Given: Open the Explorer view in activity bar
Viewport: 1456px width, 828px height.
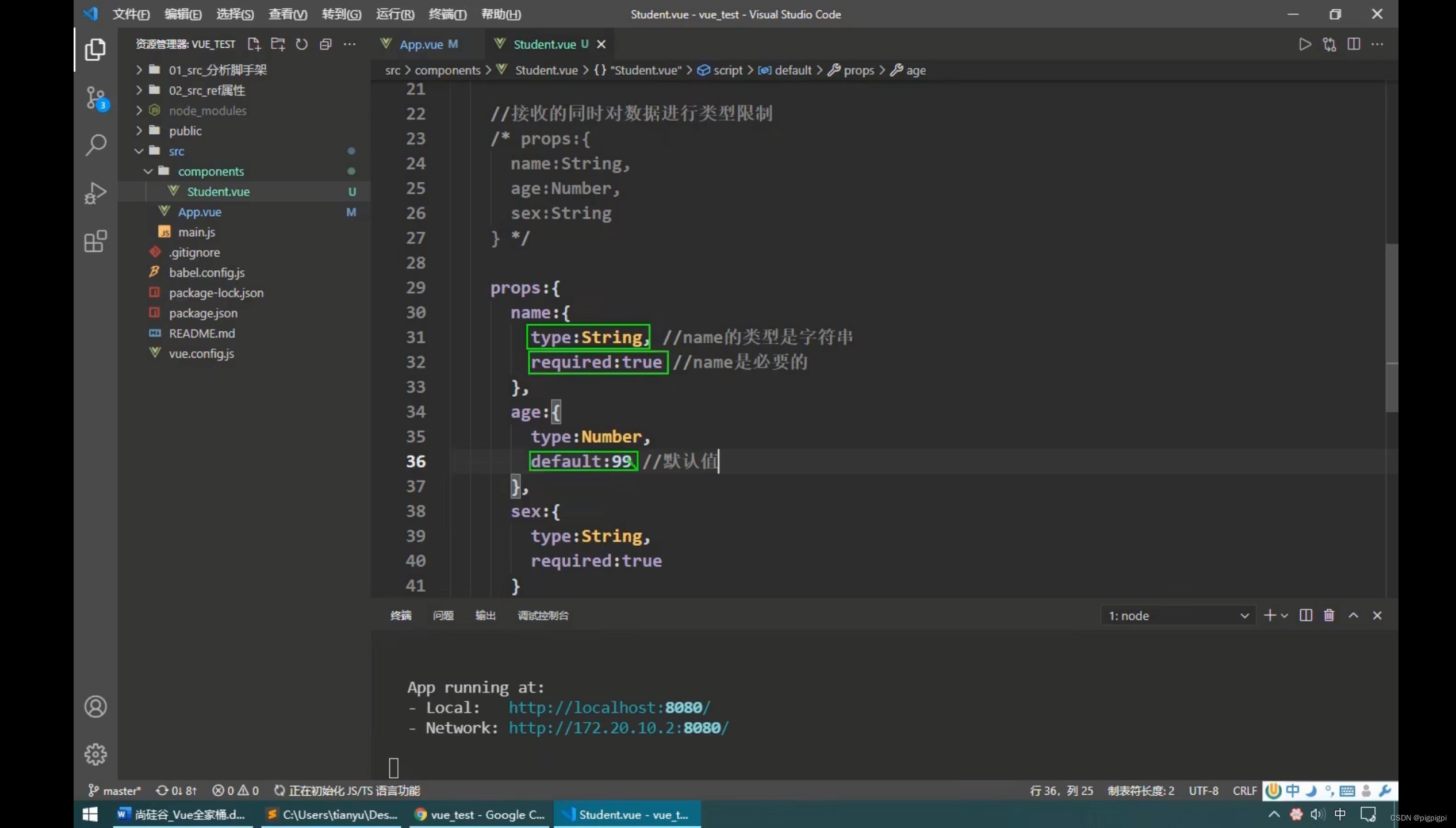Looking at the screenshot, I should (95, 49).
